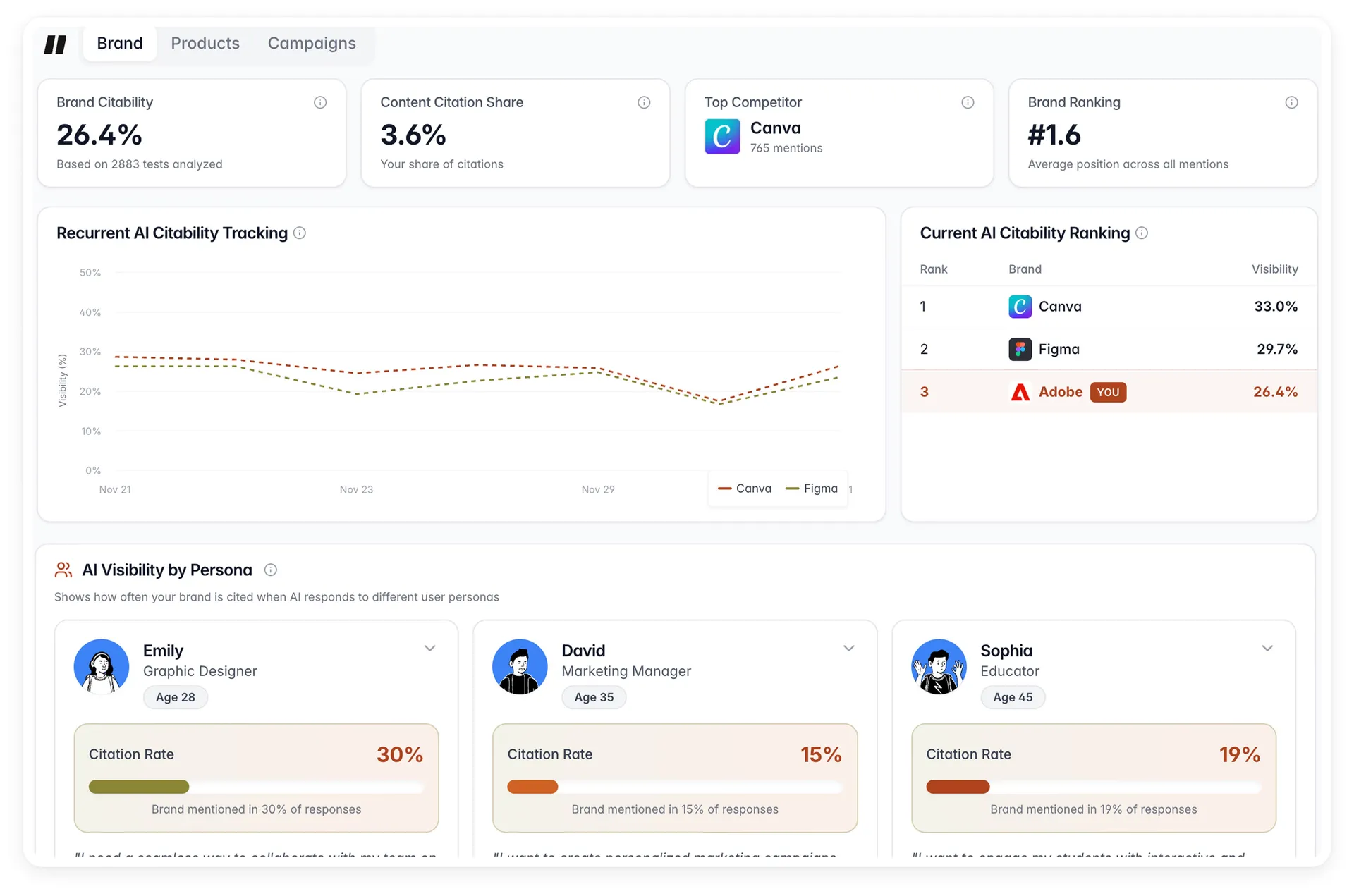Click the Age 28 badge
The image size is (1354, 896).
(176, 697)
